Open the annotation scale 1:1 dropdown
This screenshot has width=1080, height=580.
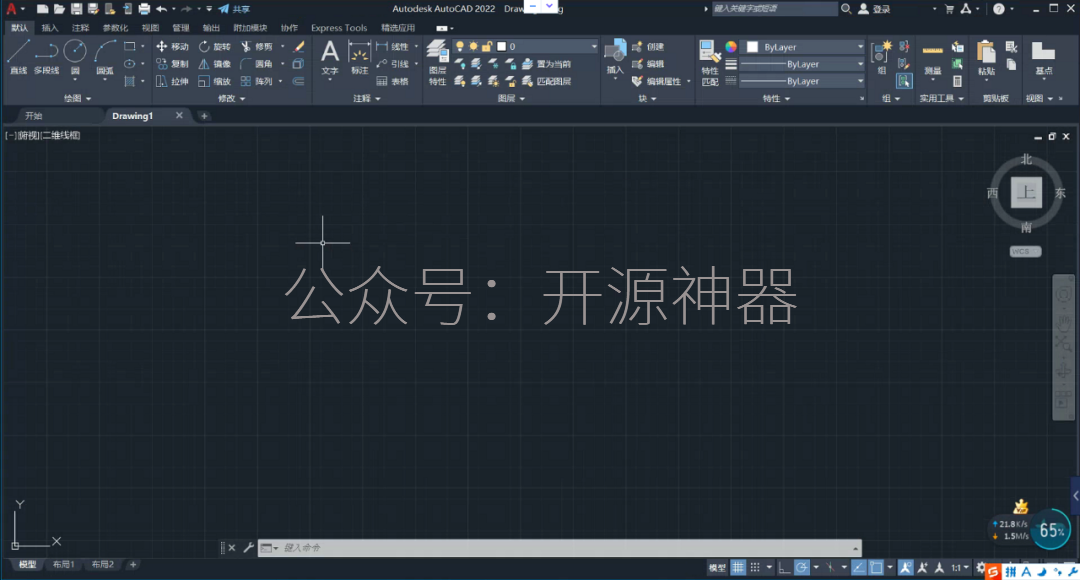(x=959, y=568)
